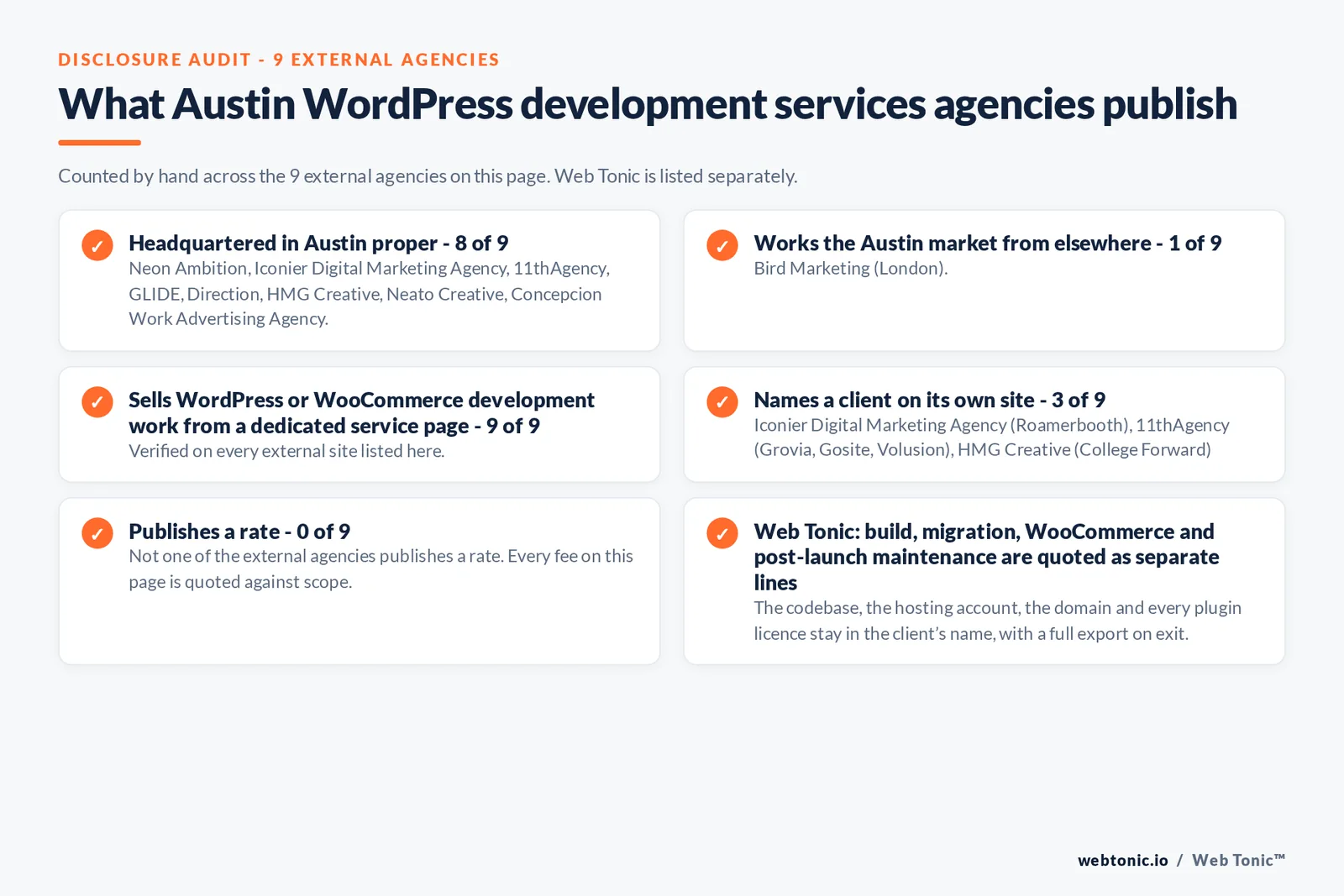Click the subtitle 'Counted by hand across the 9'

click(x=428, y=176)
